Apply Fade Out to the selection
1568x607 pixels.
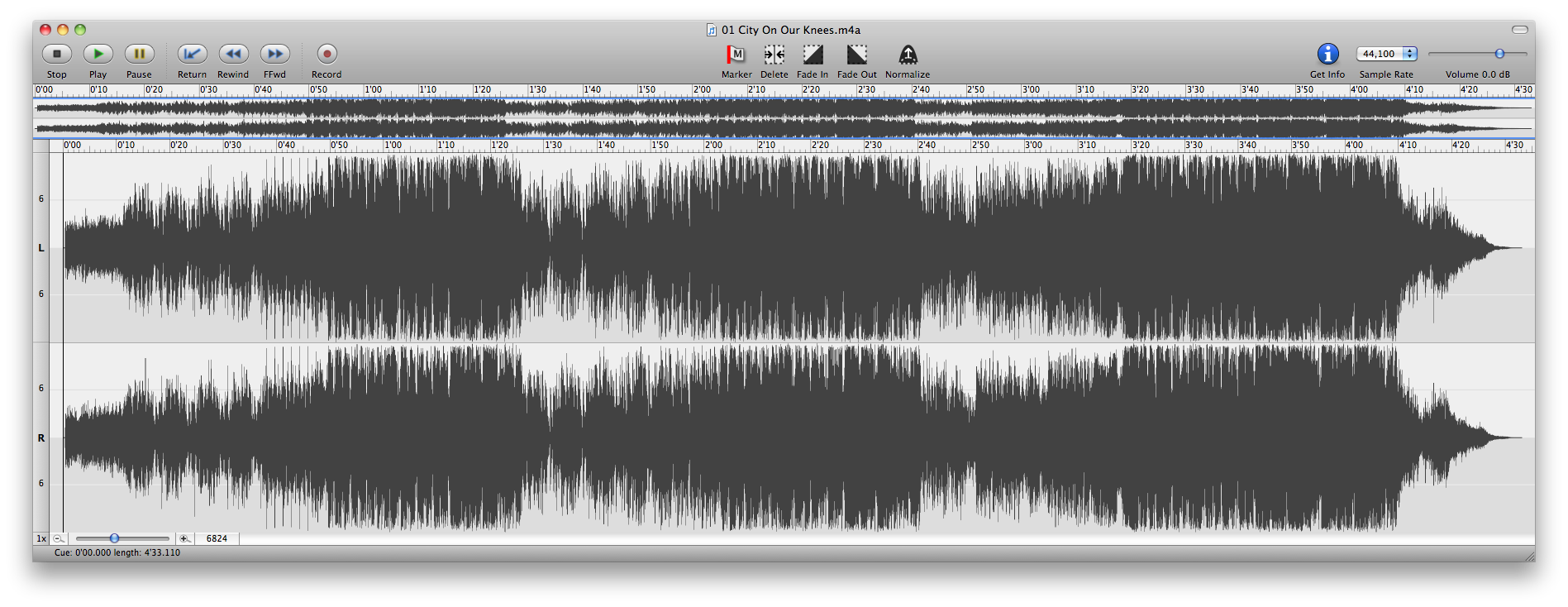pyautogui.click(x=857, y=55)
